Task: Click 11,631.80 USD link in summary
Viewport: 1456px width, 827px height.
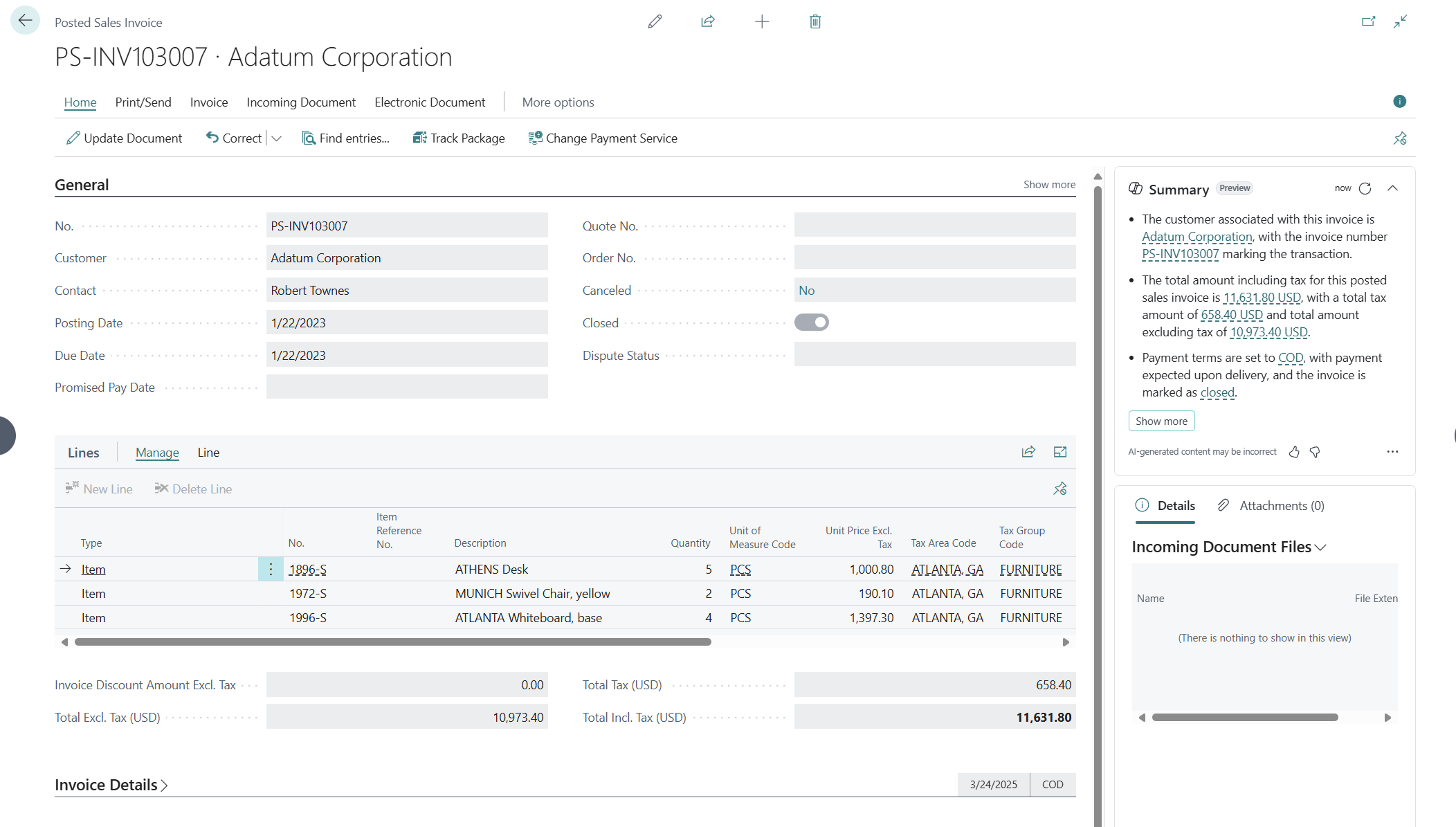Action: tap(1262, 298)
